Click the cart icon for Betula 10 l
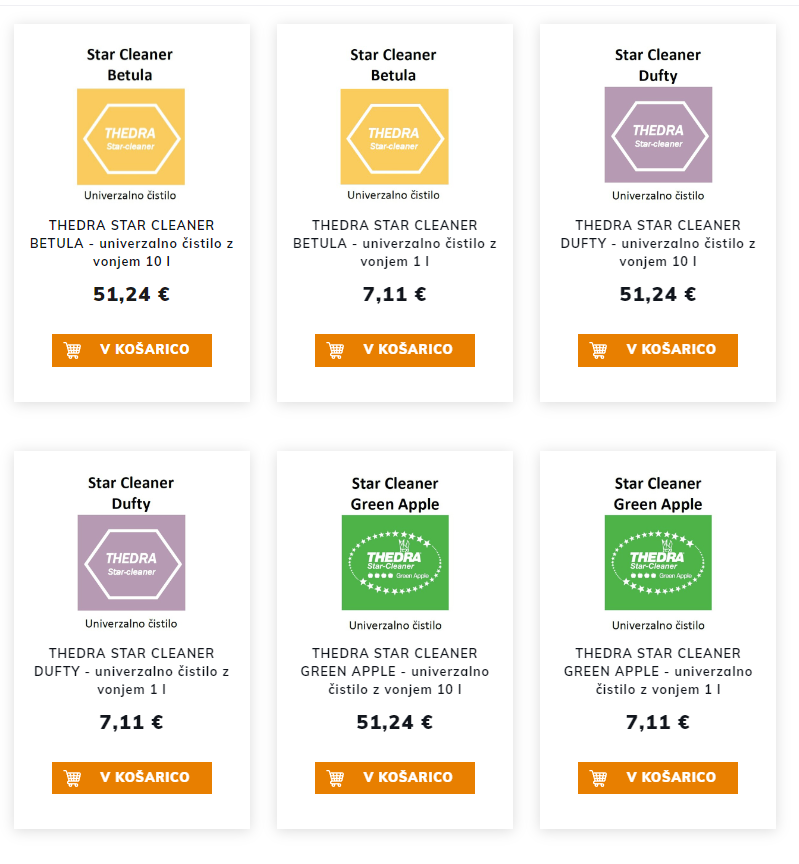799x864 pixels. pos(73,350)
